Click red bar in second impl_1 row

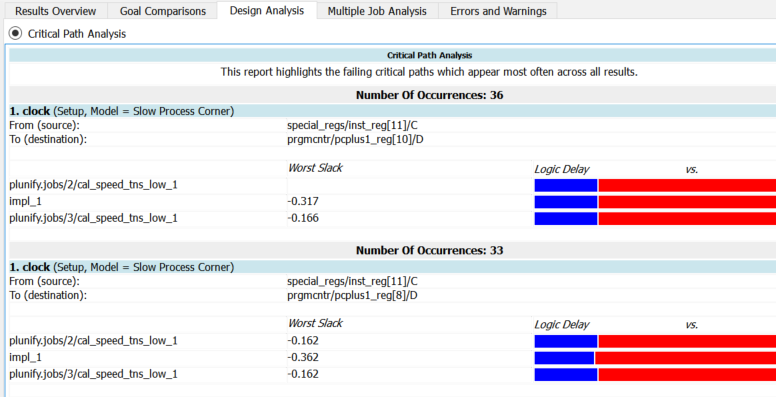tap(685, 358)
